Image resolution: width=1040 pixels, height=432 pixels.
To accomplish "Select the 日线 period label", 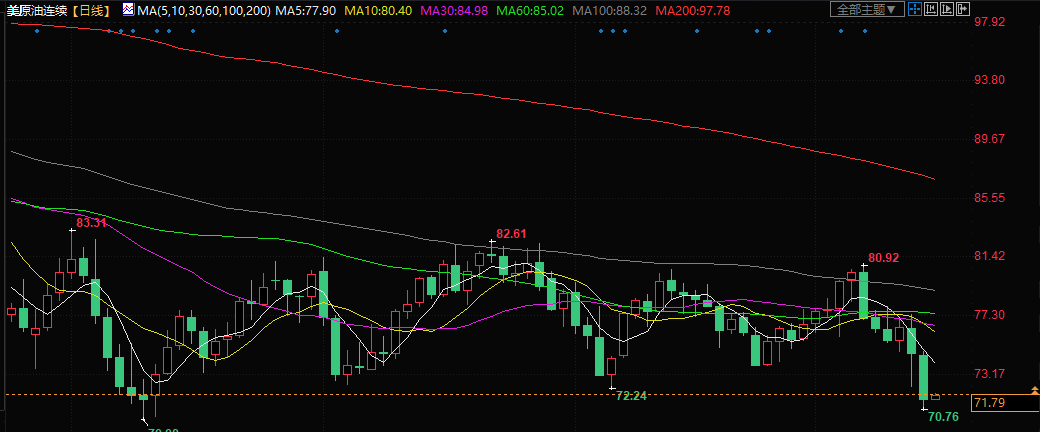I will (95, 10).
